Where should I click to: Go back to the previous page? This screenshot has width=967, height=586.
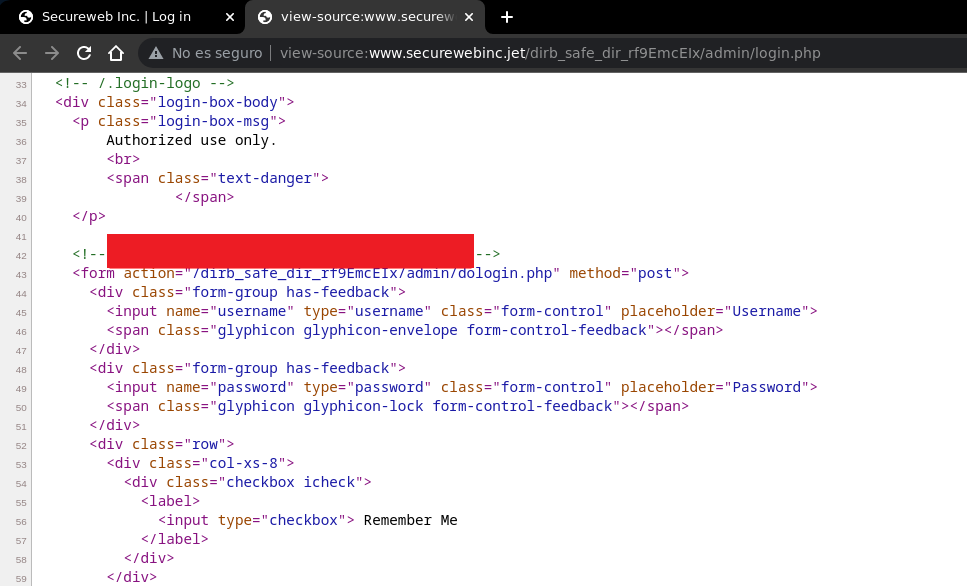21,53
